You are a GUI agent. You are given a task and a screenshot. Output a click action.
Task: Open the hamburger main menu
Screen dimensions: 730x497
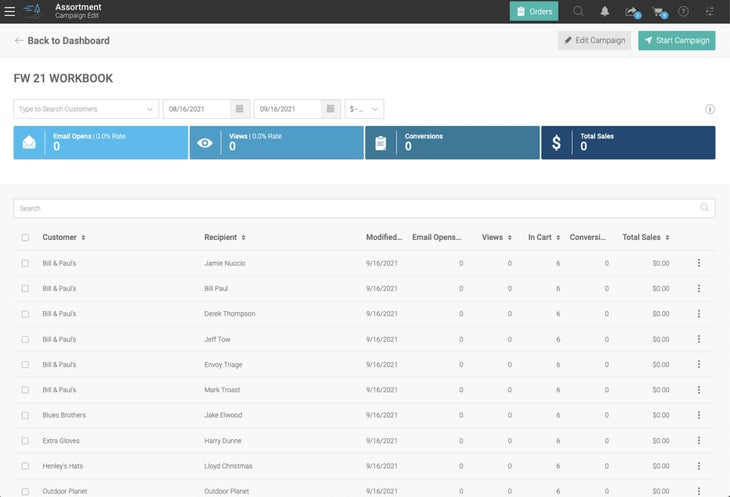tap(9, 11)
